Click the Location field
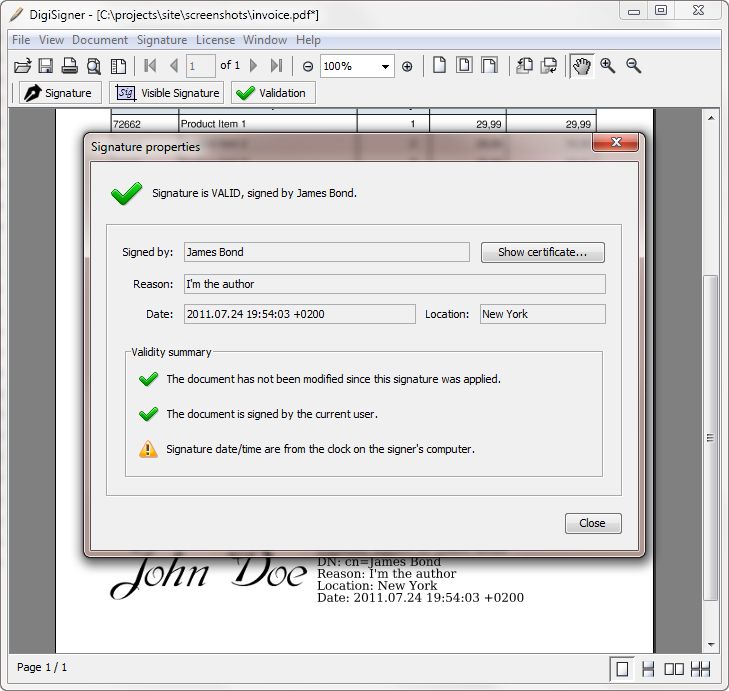 pos(543,314)
